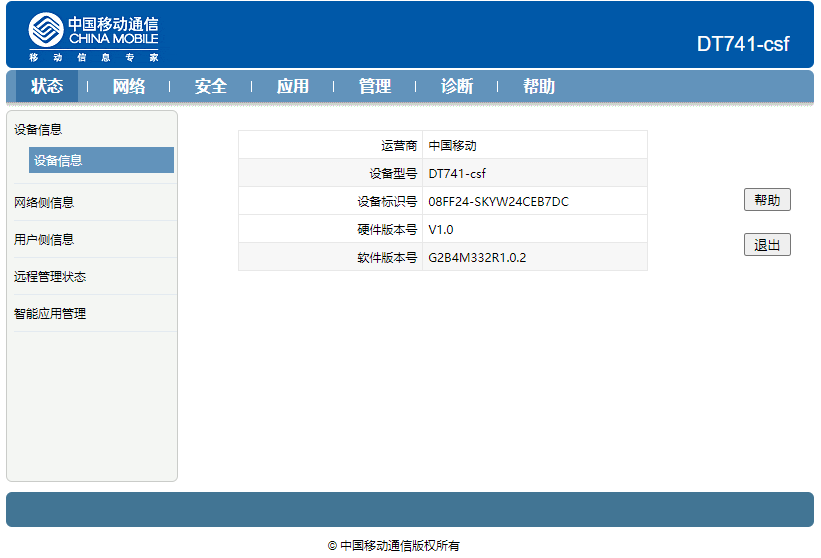This screenshot has height=558, width=821.
Task: Open 网络侧信息 in sidebar
Action: pos(44,203)
